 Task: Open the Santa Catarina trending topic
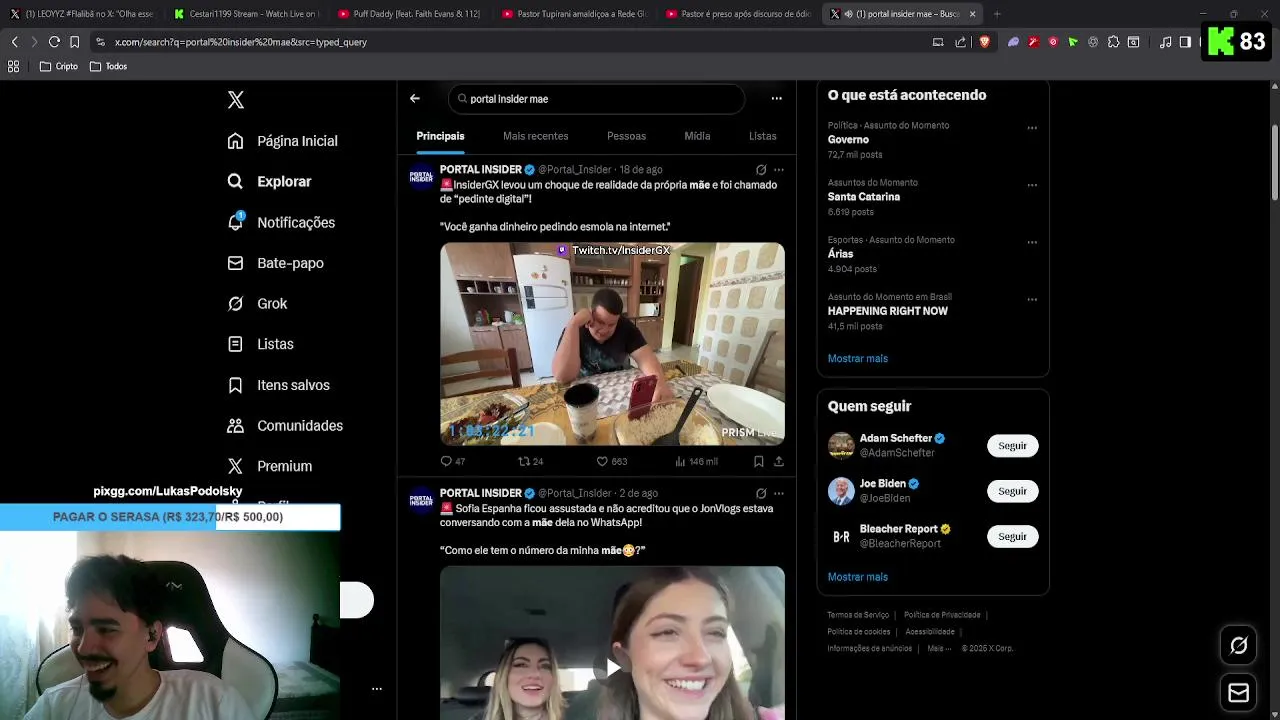pos(864,197)
